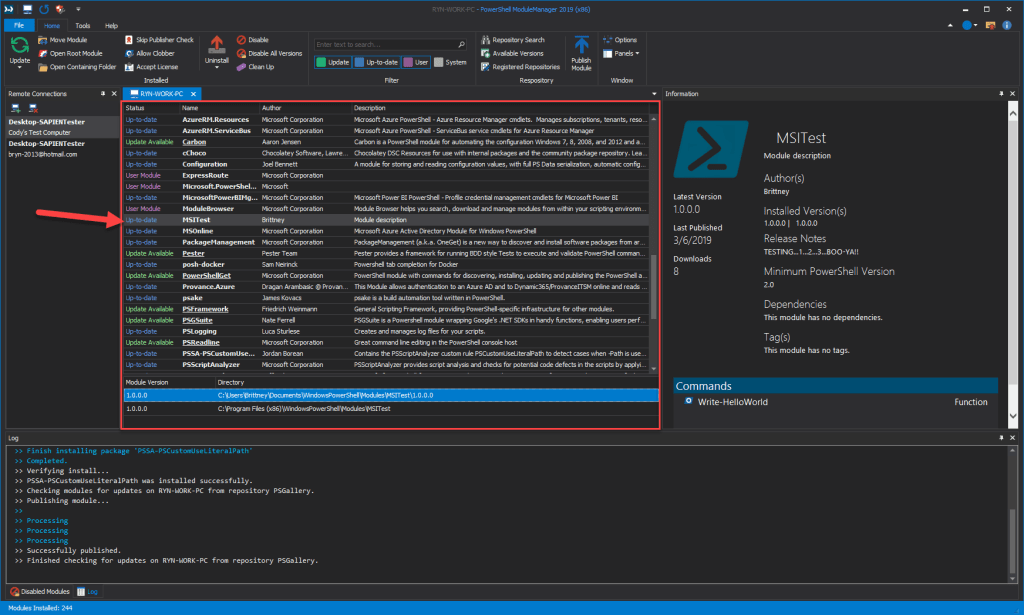
Task: Switch to the Tools ribbon tab
Action: 83,25
